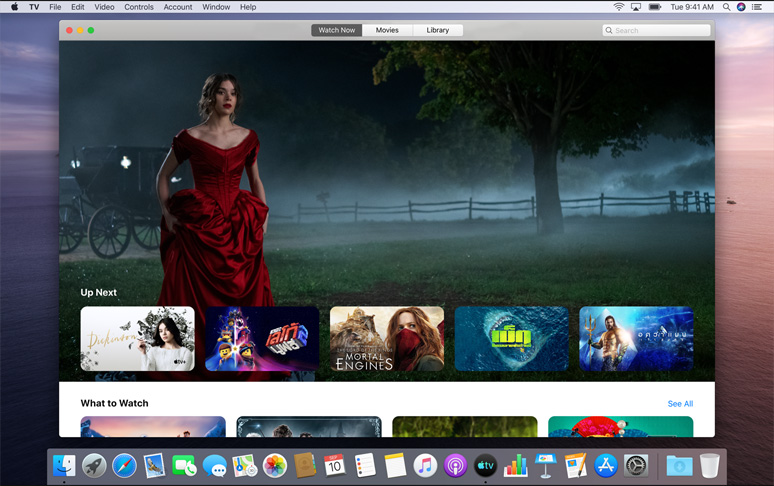Launch Safari from the dock

124,466
